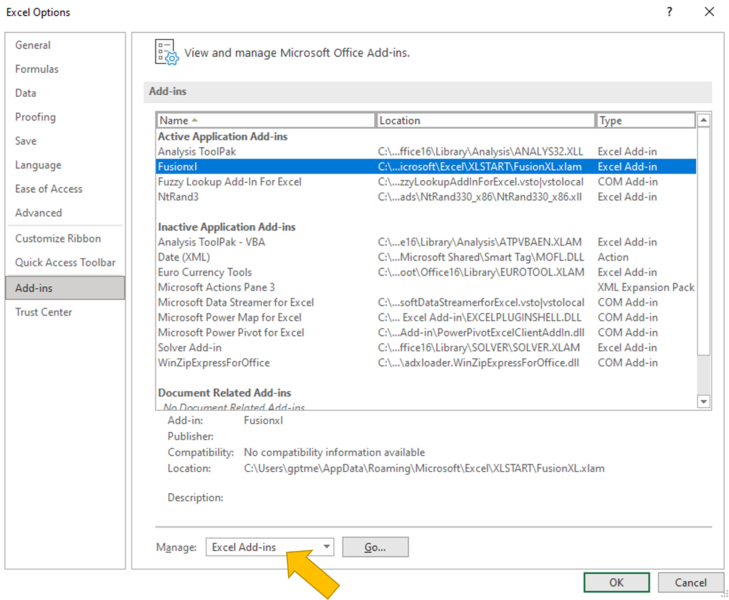
Task: Select Microsoft Power Map for Excel
Action: 426,317
